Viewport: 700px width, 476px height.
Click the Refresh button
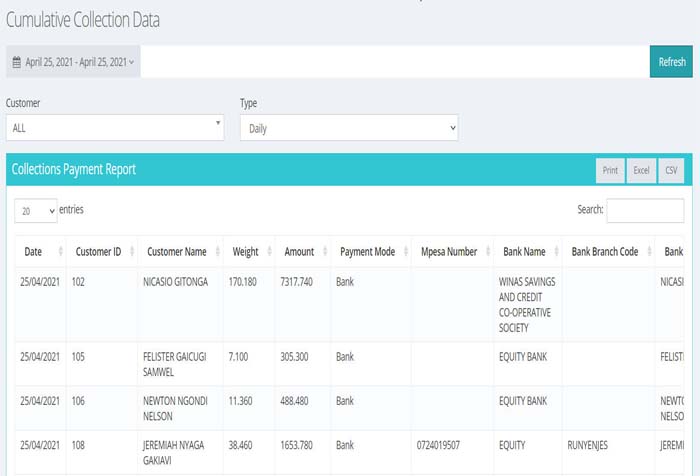671,62
